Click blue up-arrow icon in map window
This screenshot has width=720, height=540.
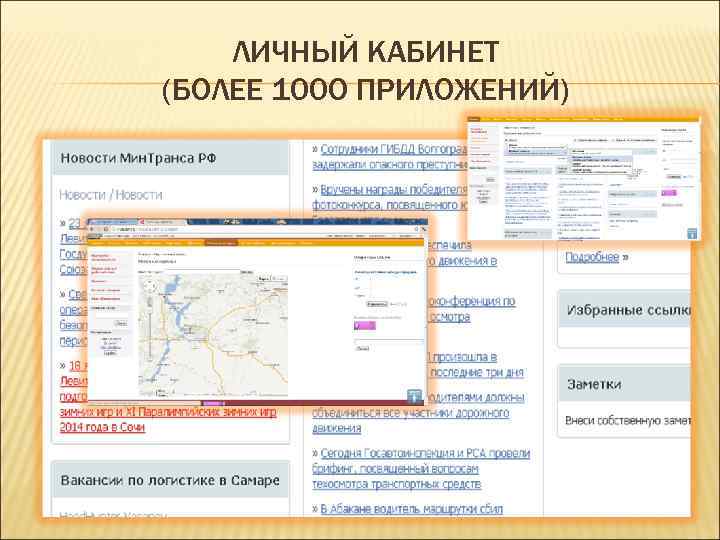point(414,396)
